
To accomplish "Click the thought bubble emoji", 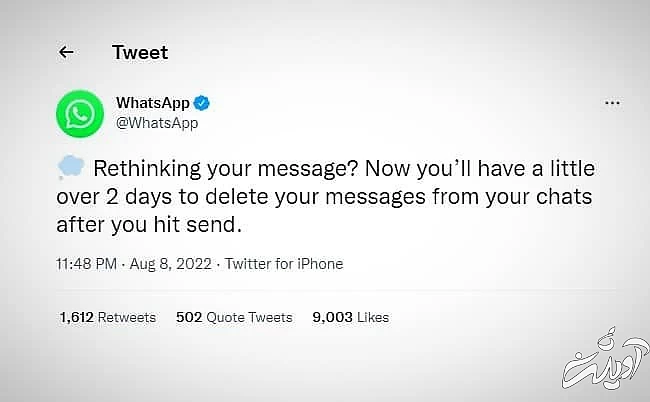I will [70, 167].
